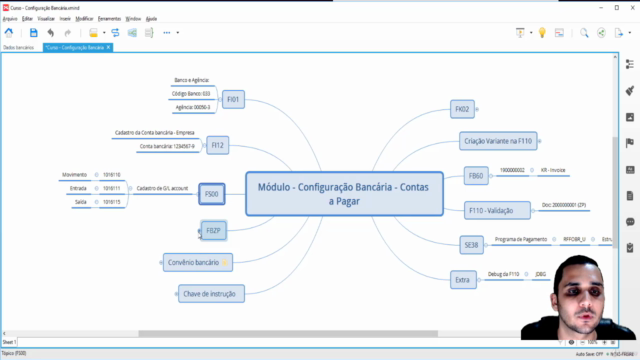This screenshot has height=360, width=640.
Task: Open brainstorming lightbulb icon
Action: pyautogui.click(x=542, y=33)
